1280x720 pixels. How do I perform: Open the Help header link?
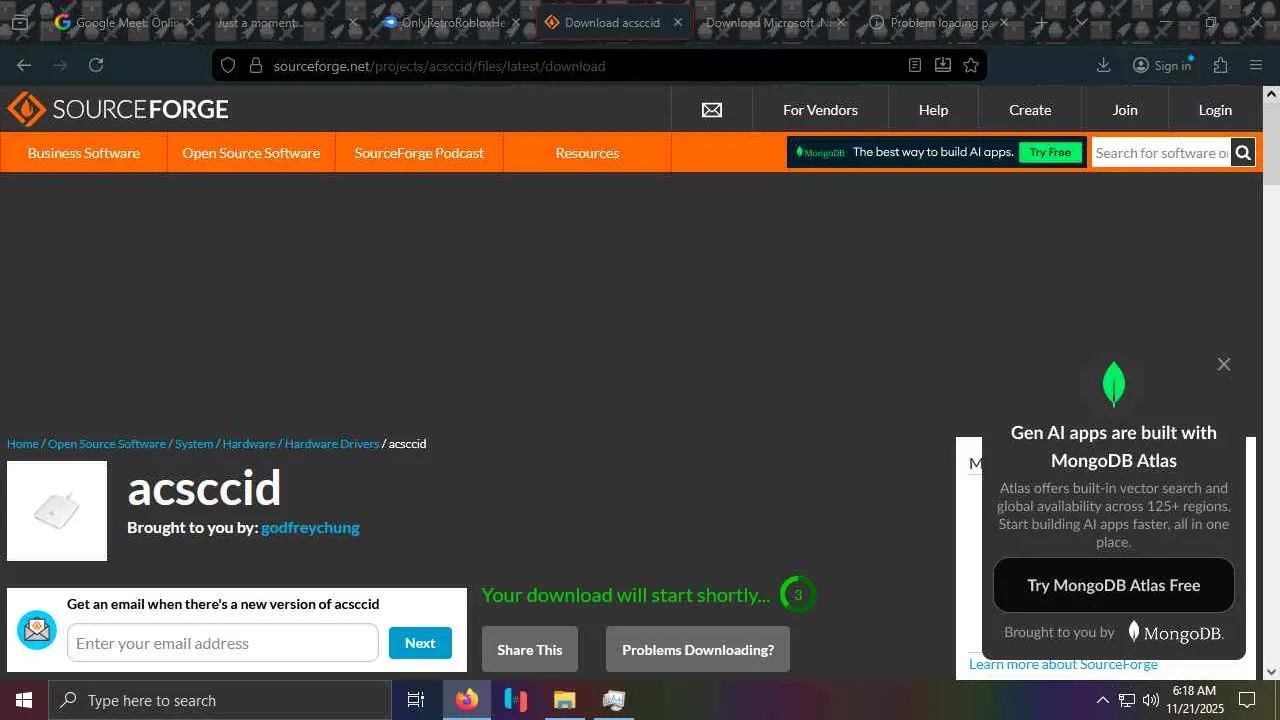933,110
